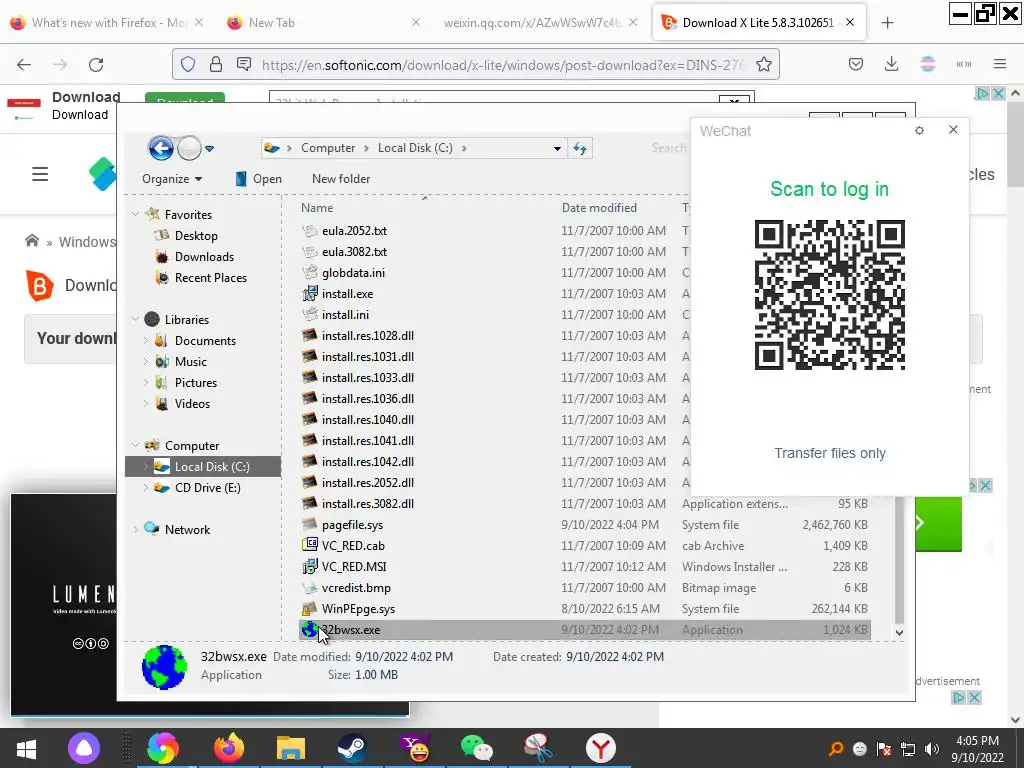Image resolution: width=1024 pixels, height=768 pixels.
Task: Click Open in Explorer toolbar
Action: 259,179
